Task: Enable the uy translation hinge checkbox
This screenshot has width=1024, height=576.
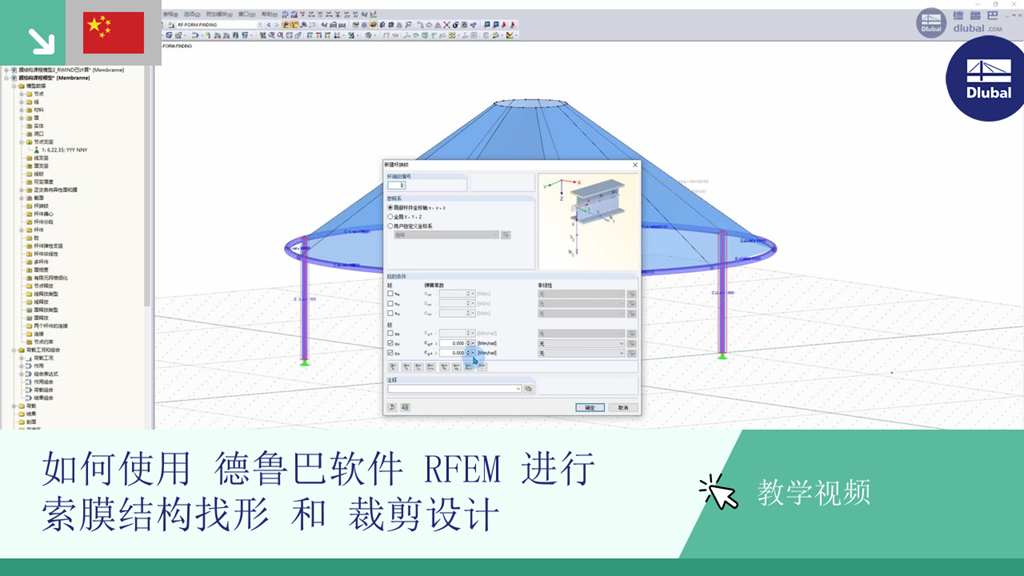Action: tap(391, 304)
